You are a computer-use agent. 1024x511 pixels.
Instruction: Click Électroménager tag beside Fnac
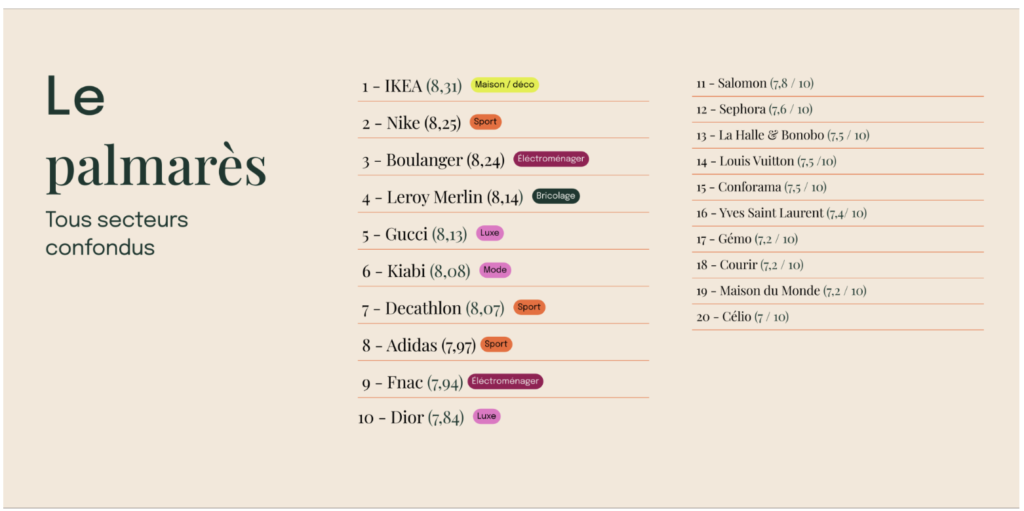tap(505, 381)
